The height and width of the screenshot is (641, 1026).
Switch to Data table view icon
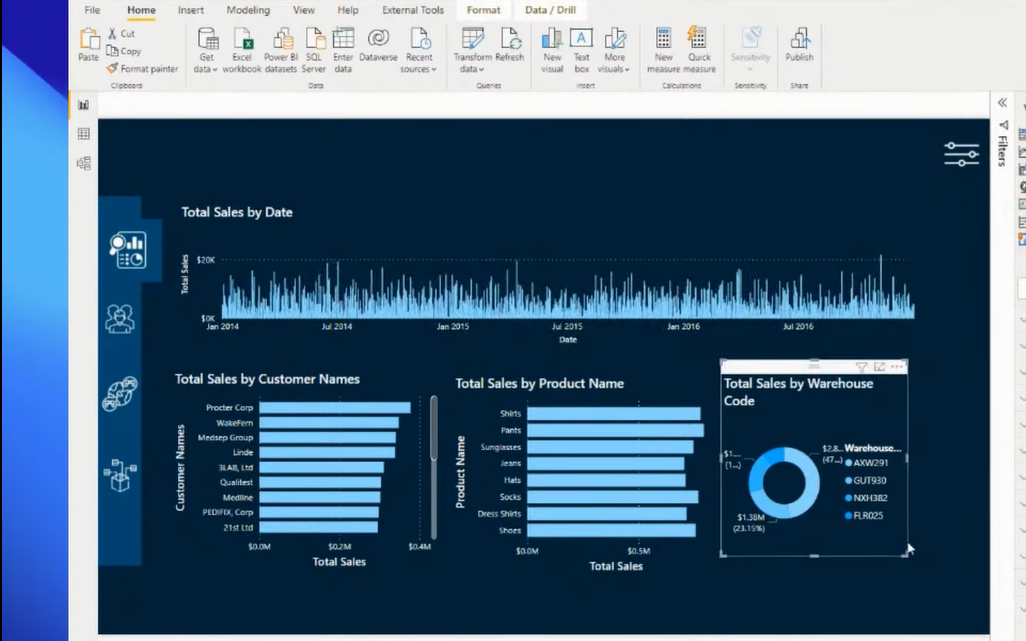[x=84, y=133]
